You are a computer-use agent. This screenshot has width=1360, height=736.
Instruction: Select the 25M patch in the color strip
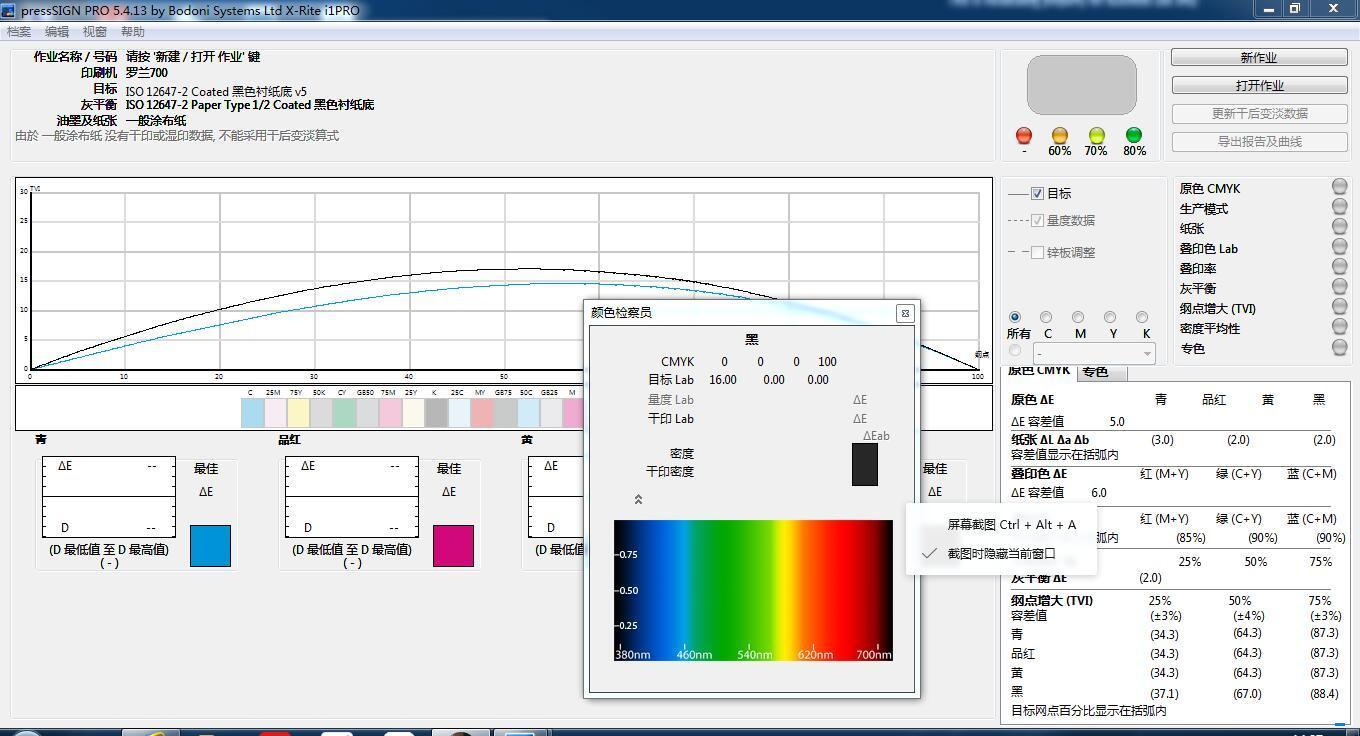tap(275, 412)
